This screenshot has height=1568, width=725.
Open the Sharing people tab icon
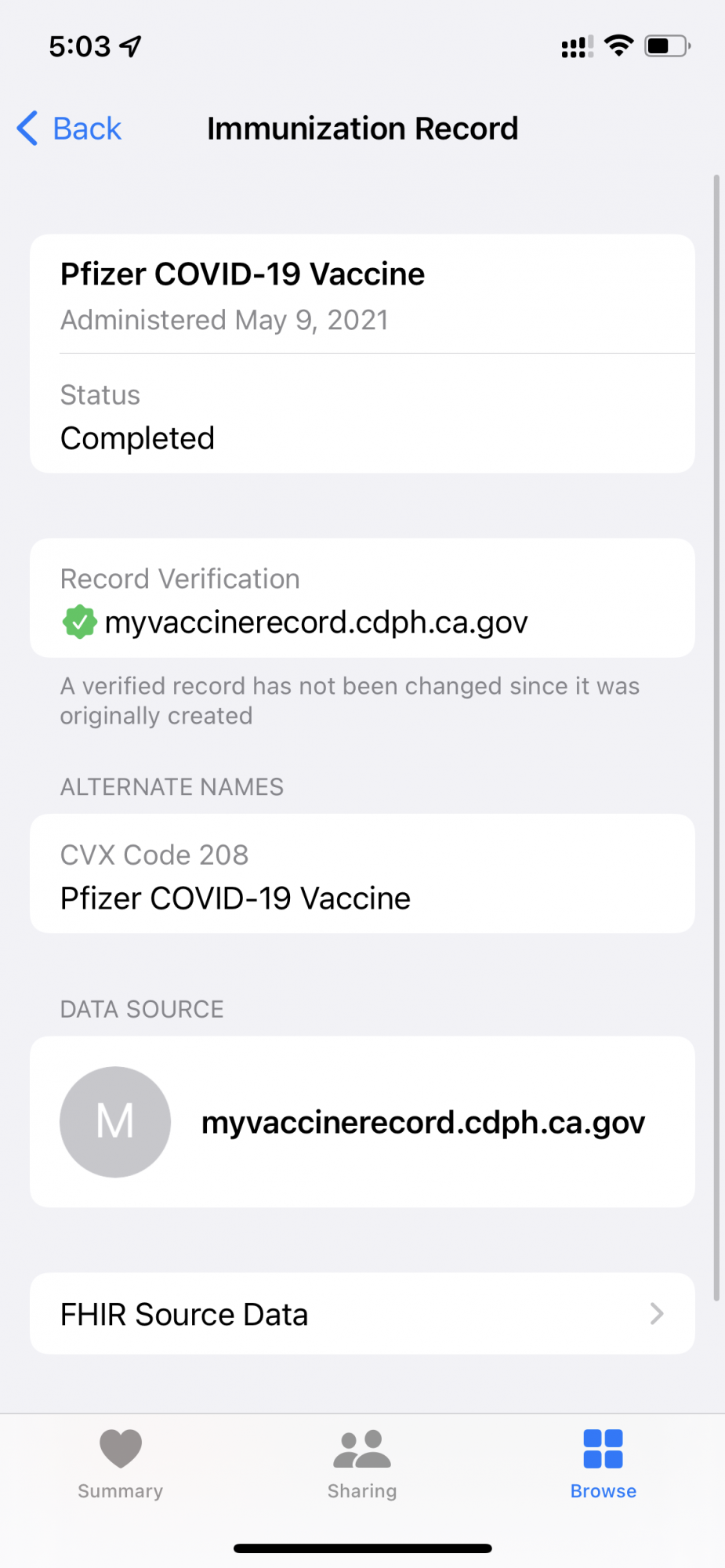click(362, 1449)
